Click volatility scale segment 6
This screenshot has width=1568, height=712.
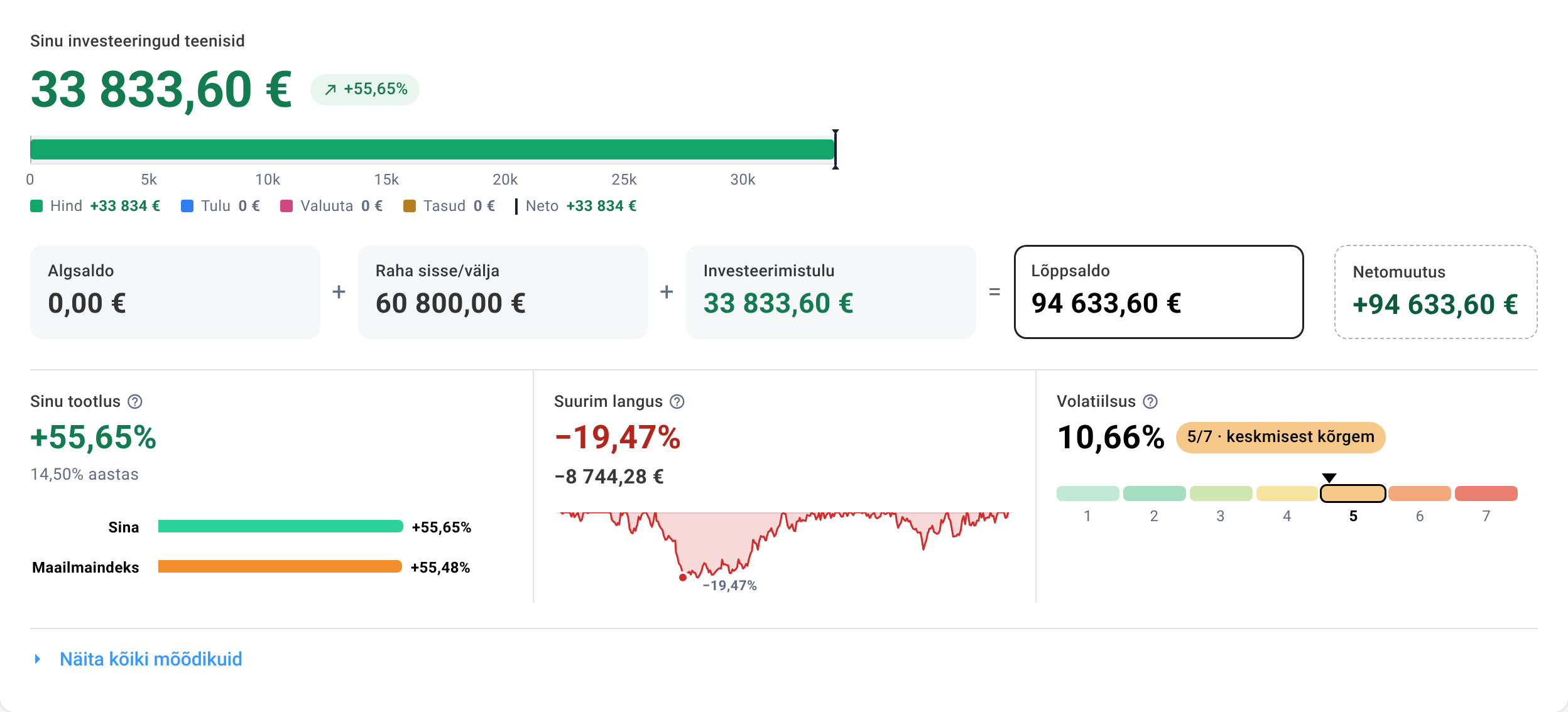[1420, 494]
